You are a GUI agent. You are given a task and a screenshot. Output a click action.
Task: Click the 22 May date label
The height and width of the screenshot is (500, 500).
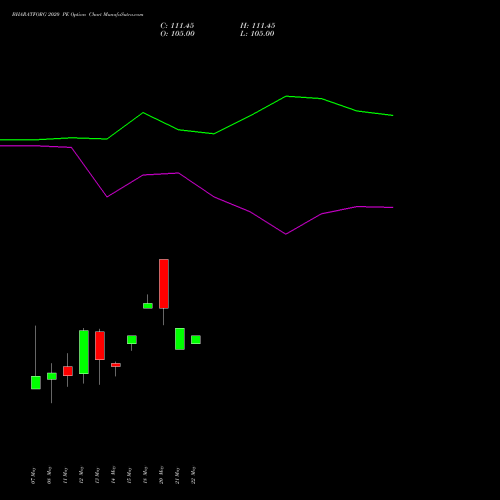tap(193, 475)
